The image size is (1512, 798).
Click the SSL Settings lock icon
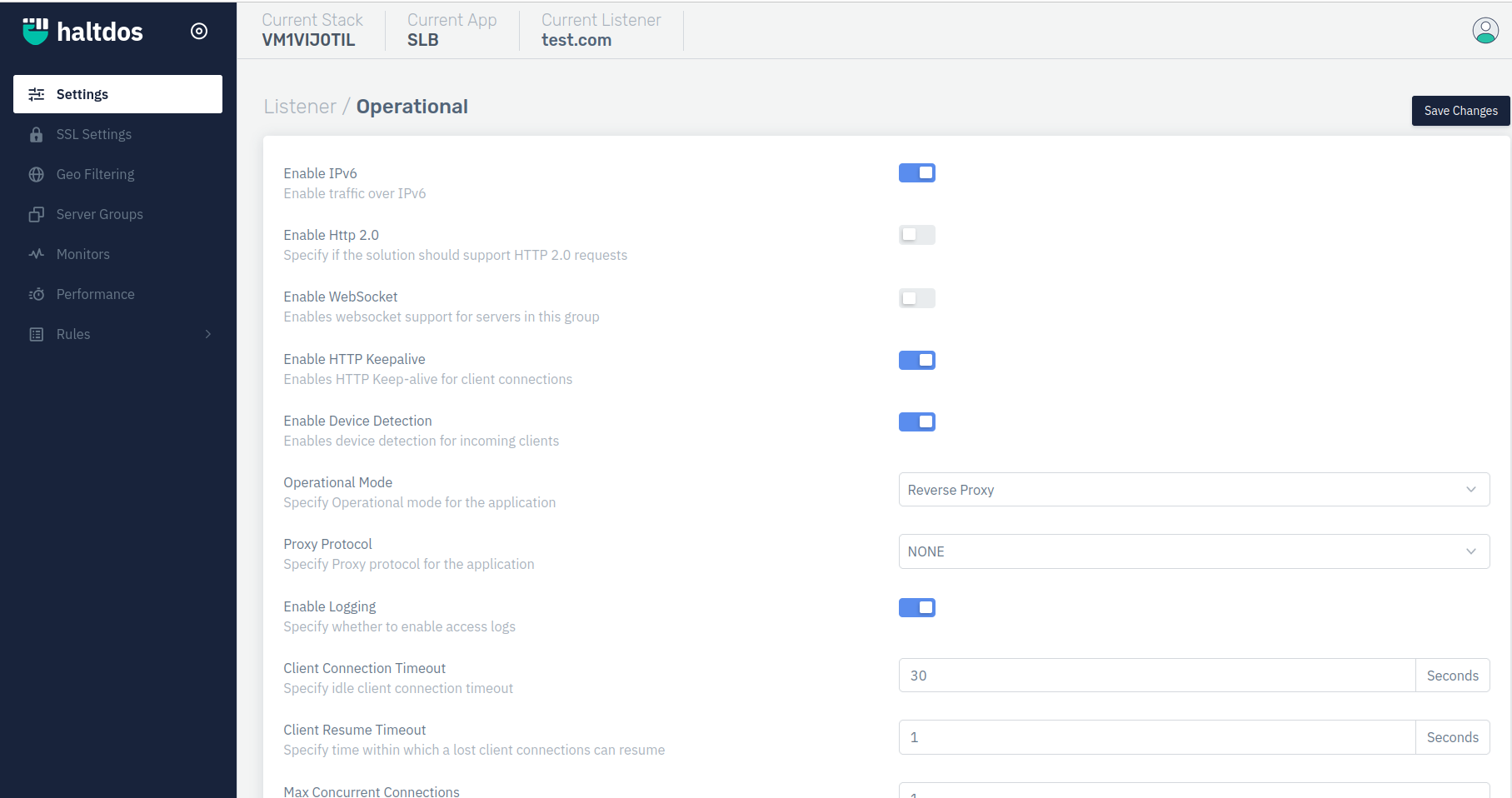tap(37, 134)
